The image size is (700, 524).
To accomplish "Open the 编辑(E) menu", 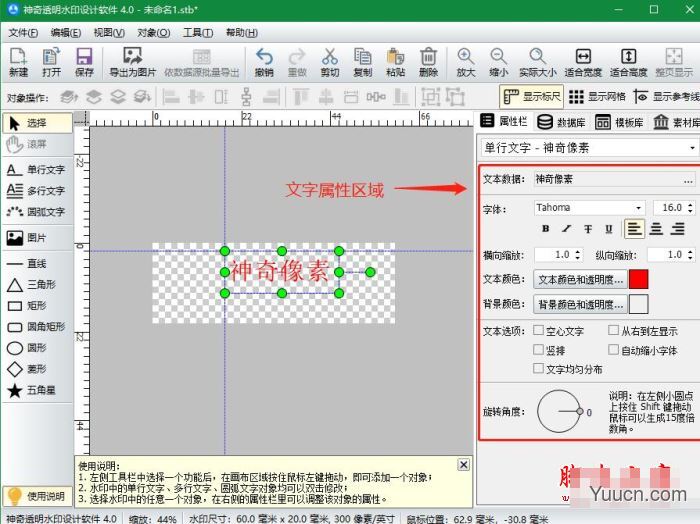I will point(66,33).
